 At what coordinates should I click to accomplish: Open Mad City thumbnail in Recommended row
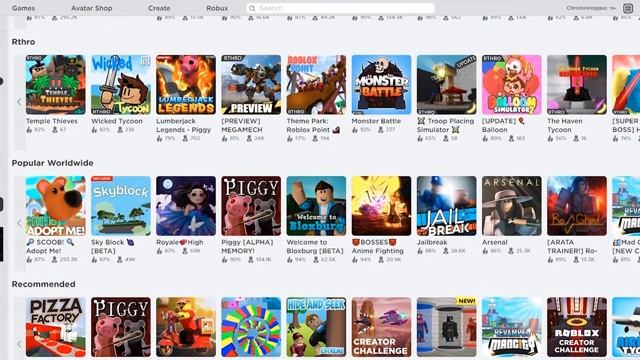pos(511,327)
